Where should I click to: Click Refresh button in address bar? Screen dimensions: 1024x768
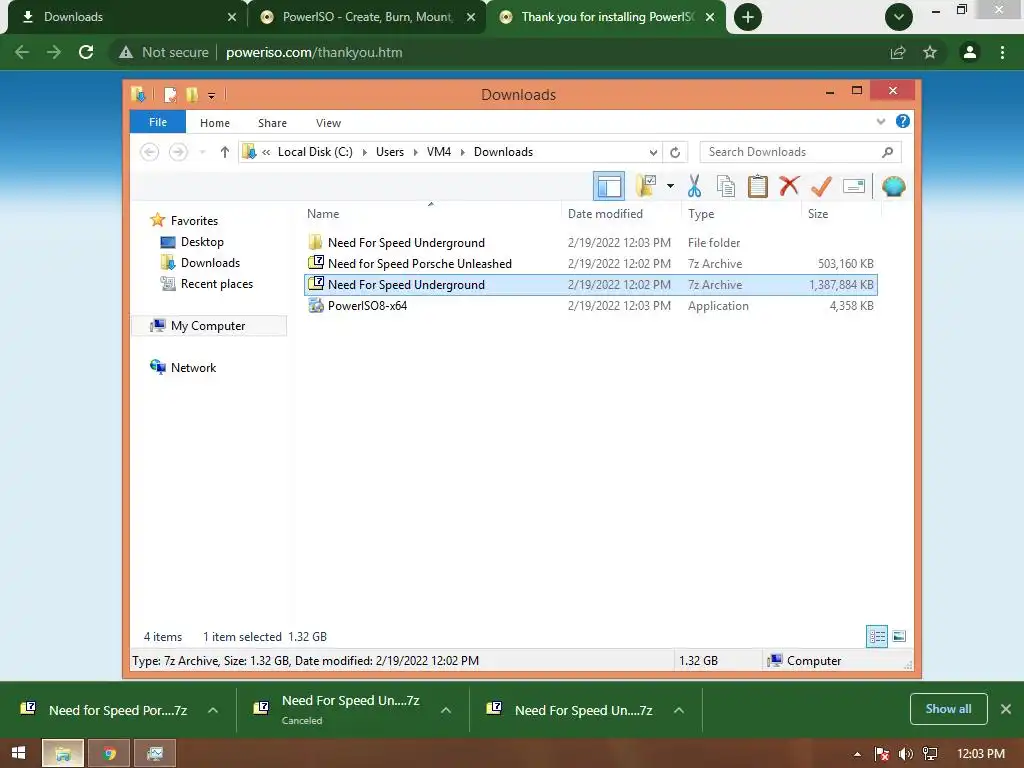coord(675,152)
